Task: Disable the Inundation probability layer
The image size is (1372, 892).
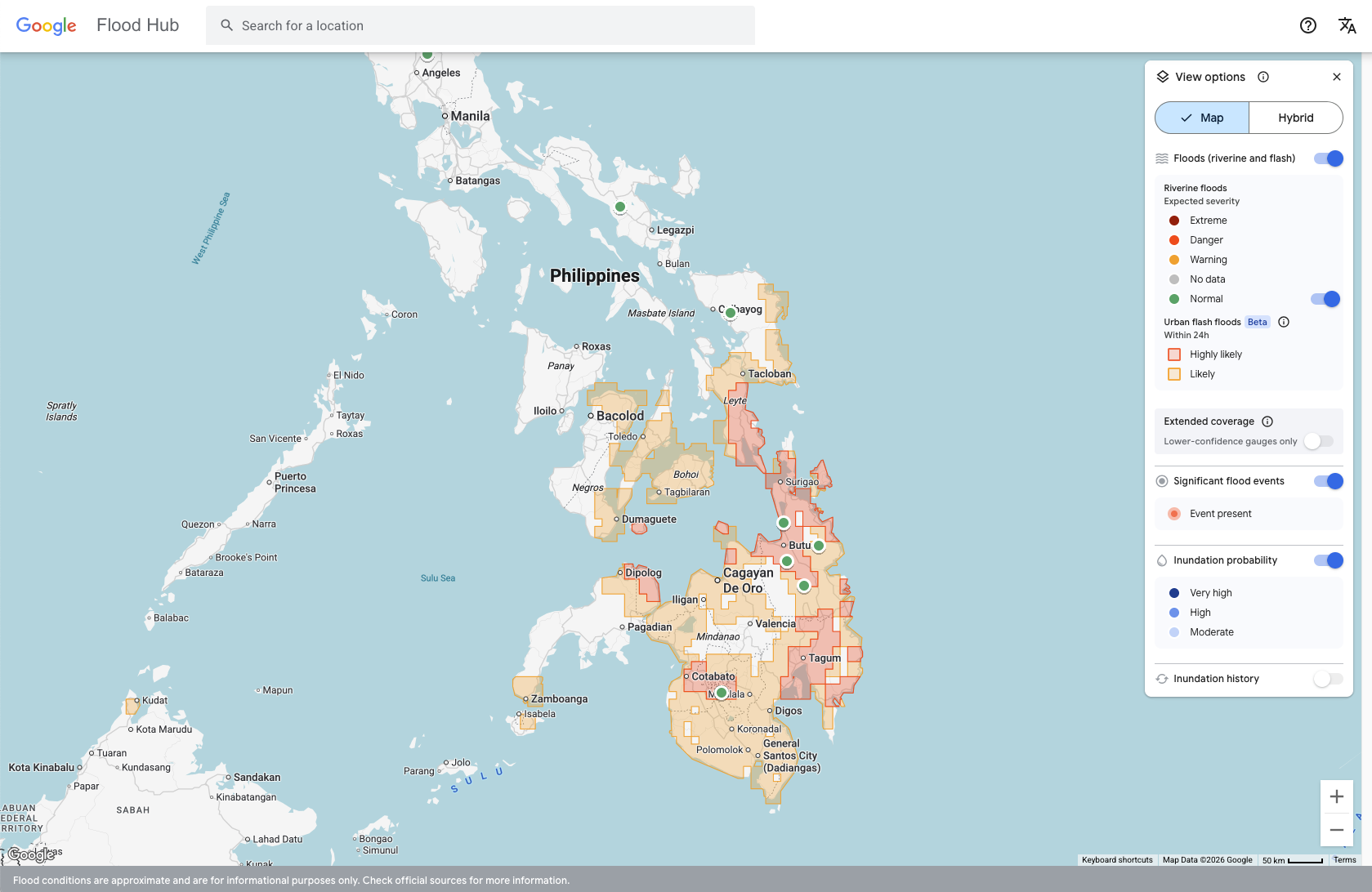Action: point(1328,560)
